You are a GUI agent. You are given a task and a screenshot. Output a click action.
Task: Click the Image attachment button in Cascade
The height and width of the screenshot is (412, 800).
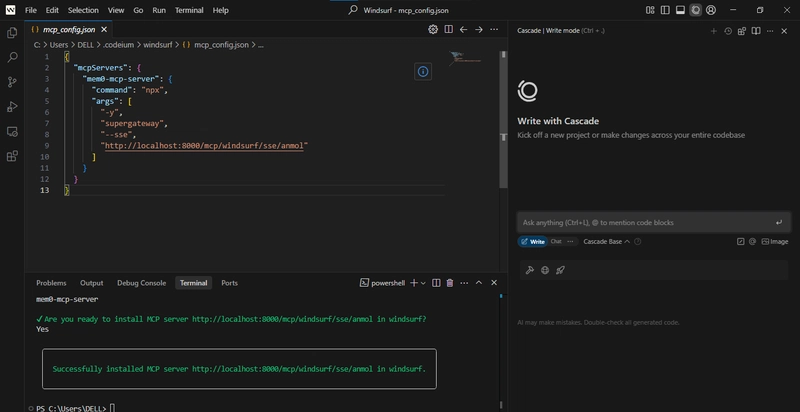(775, 241)
